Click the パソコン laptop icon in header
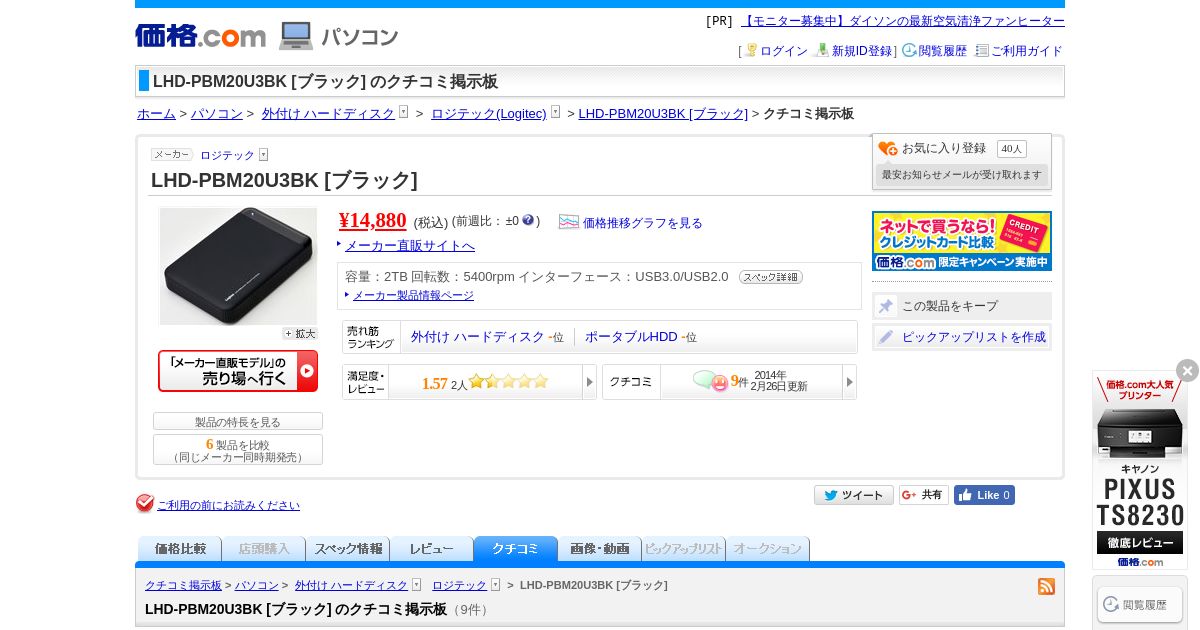Screen dimensions: 1200x630 tap(296, 36)
